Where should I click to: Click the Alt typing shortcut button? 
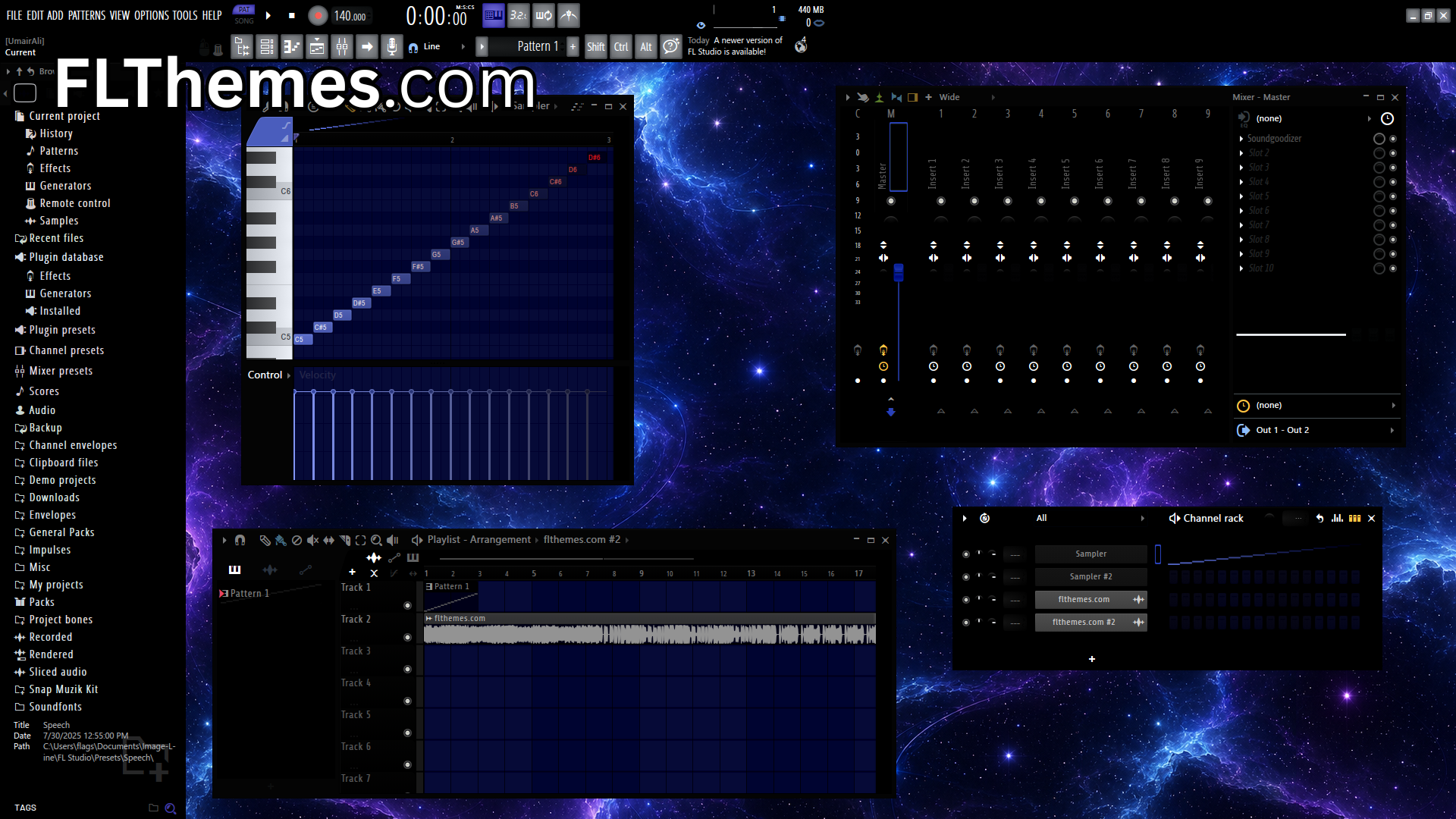pyautogui.click(x=646, y=47)
